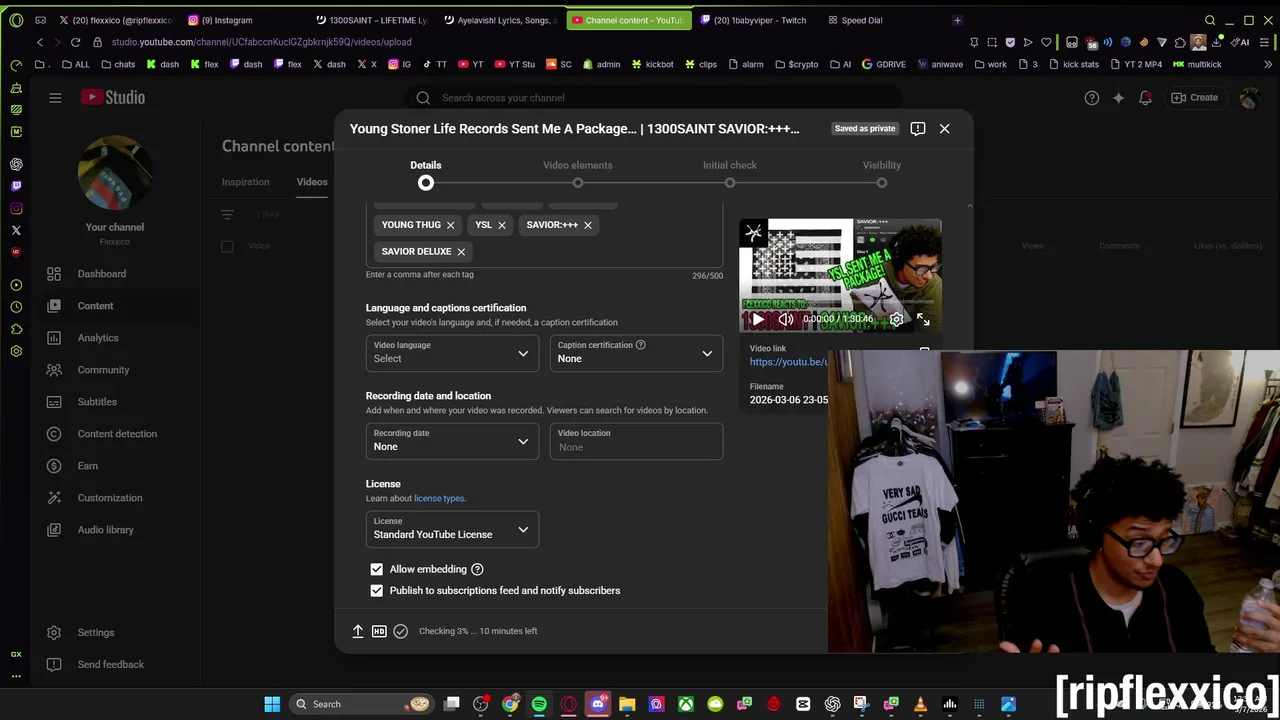
Task: Click the help icon beside Allow embedding
Action: tap(477, 569)
